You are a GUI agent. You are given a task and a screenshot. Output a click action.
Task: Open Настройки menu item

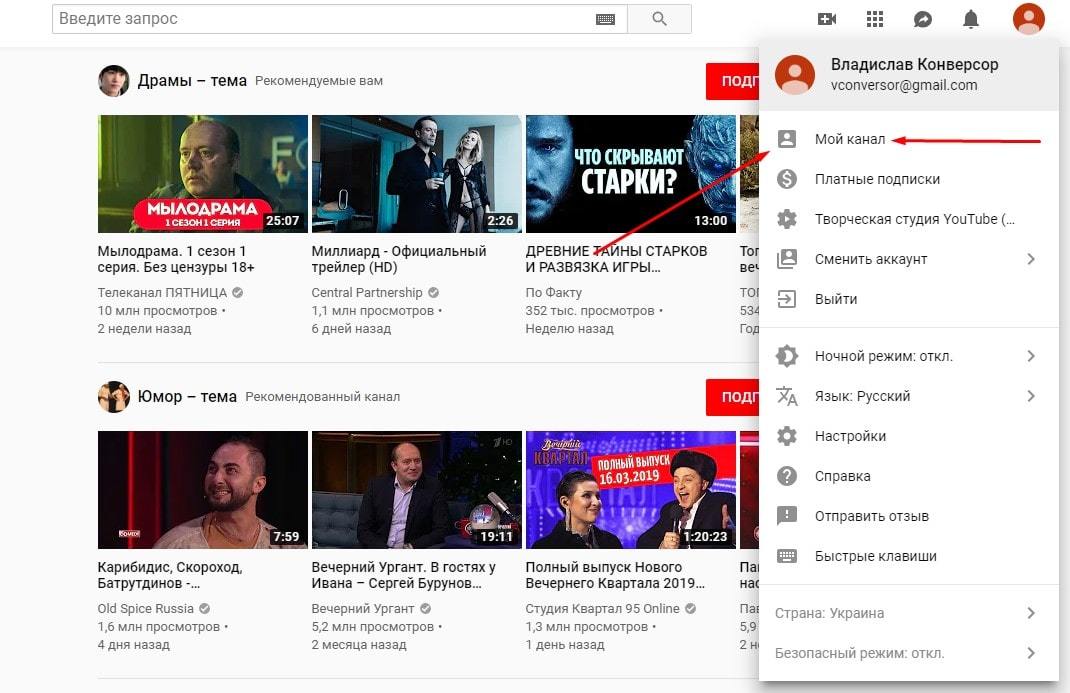click(x=909, y=436)
